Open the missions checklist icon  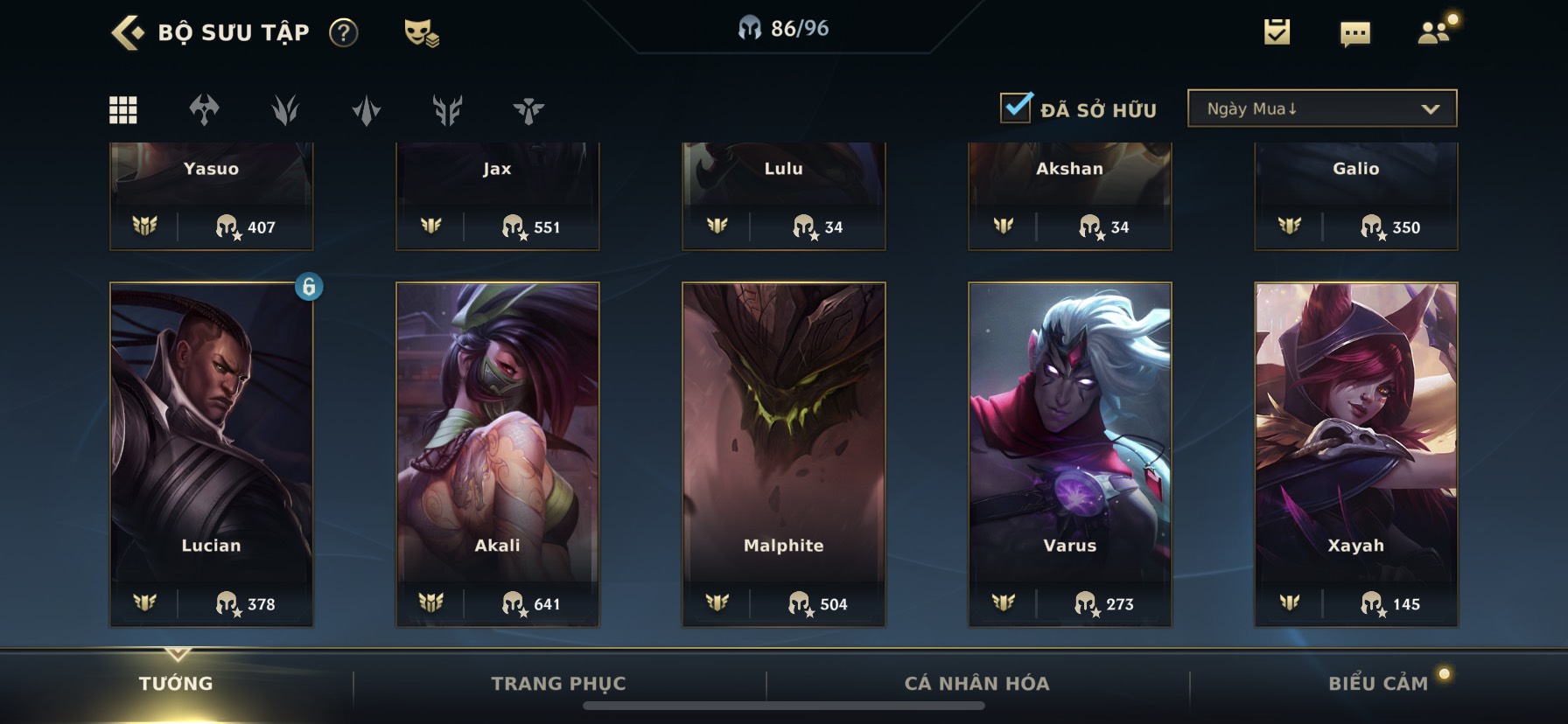pyautogui.click(x=1277, y=32)
